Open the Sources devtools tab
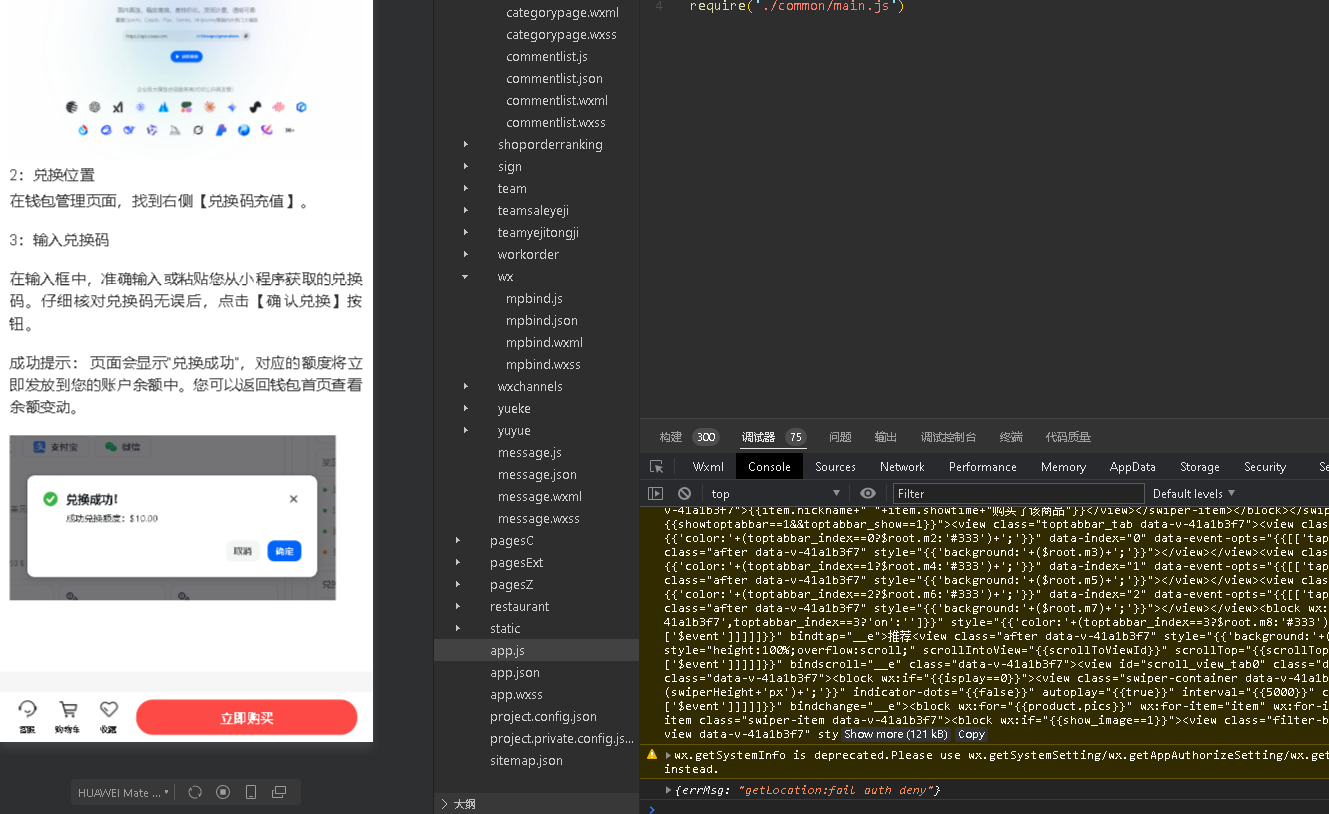1329x814 pixels. [x=835, y=467]
